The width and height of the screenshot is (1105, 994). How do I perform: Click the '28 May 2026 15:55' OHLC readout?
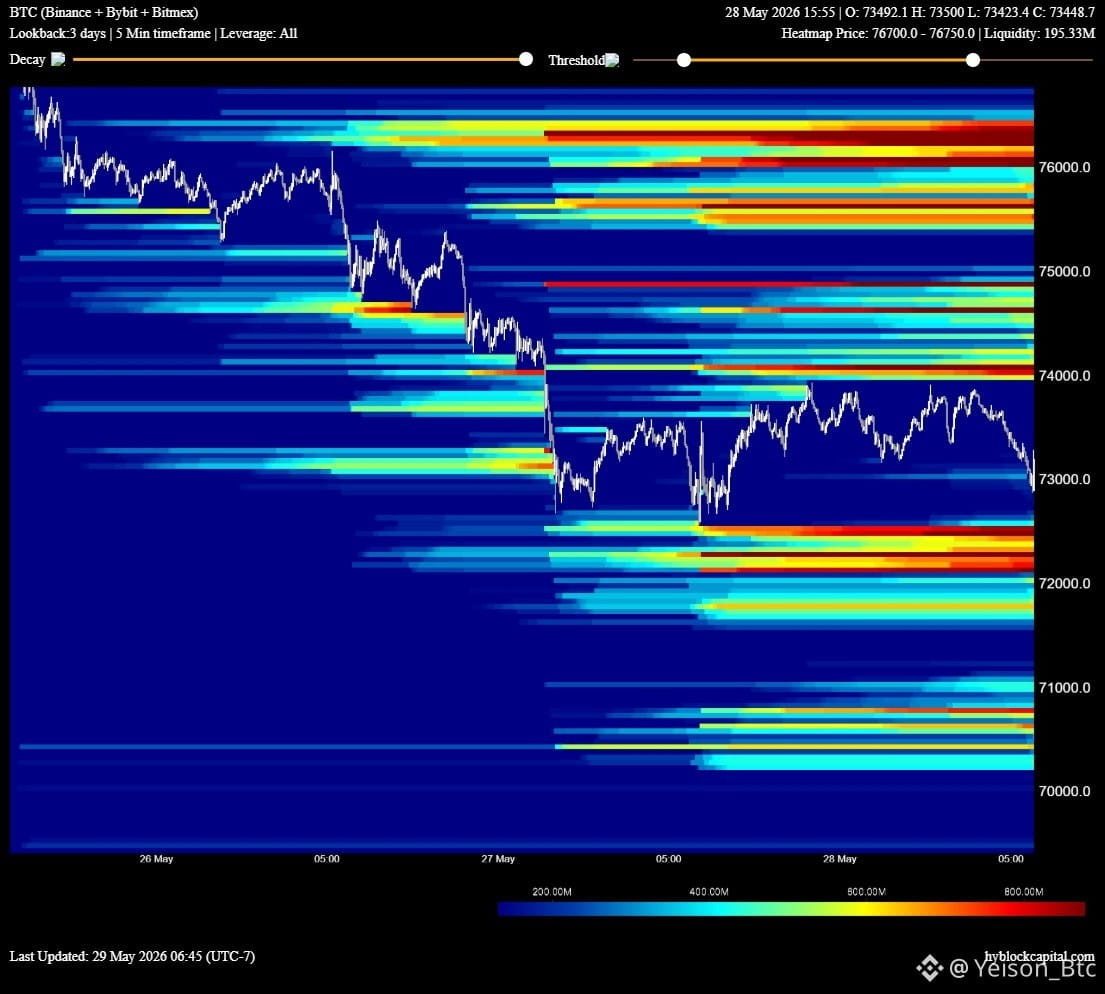coord(910,12)
